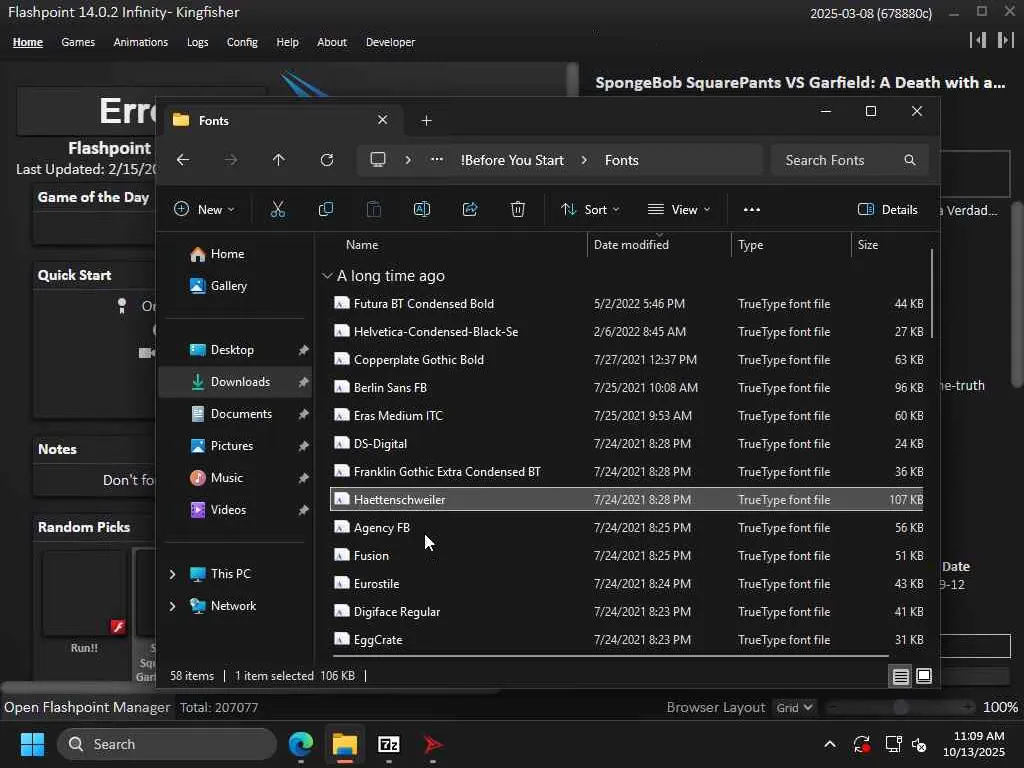Click the taskbar clock and date
This screenshot has width=1024, height=768.
point(974,744)
